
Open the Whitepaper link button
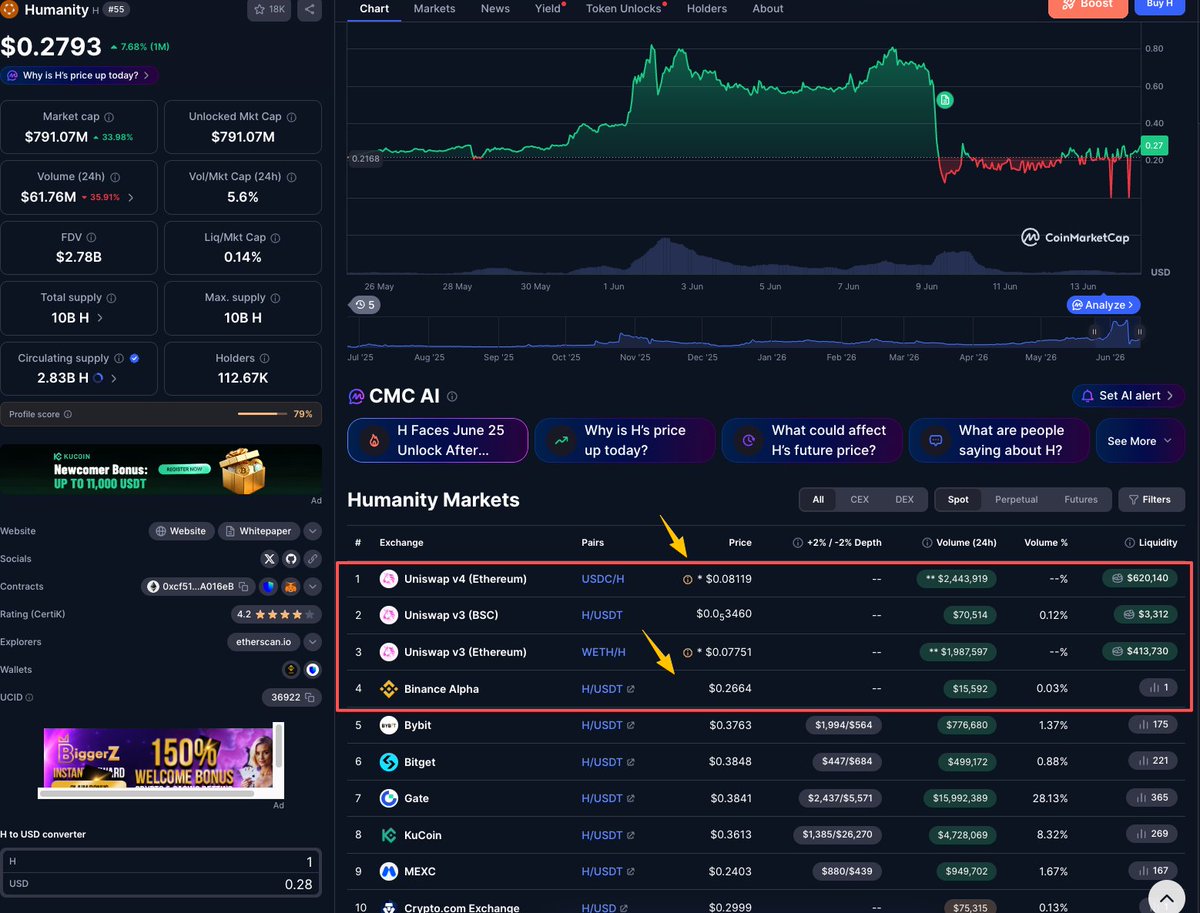pos(259,531)
